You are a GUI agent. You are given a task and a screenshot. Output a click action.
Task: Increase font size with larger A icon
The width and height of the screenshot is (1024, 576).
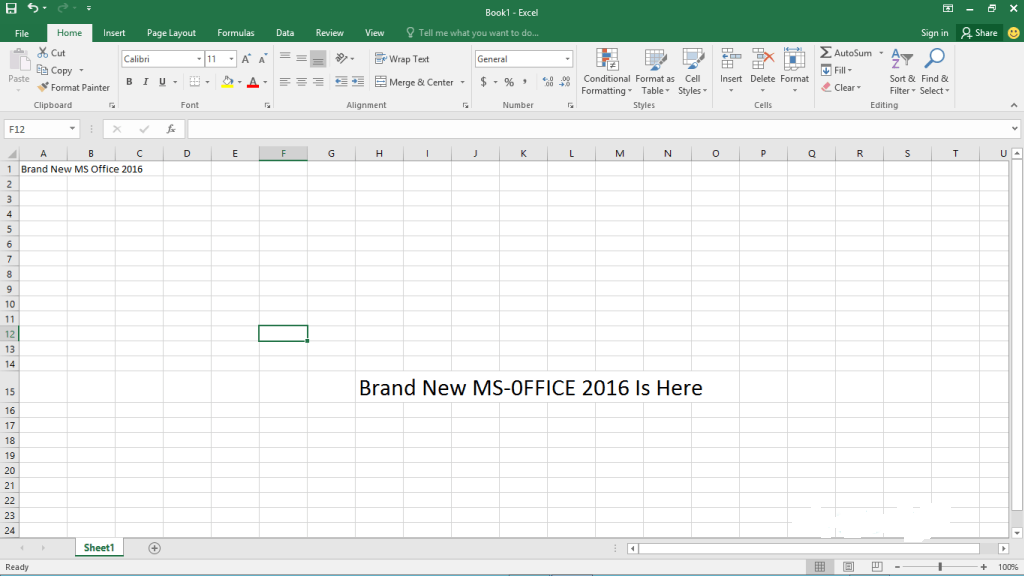click(x=246, y=59)
